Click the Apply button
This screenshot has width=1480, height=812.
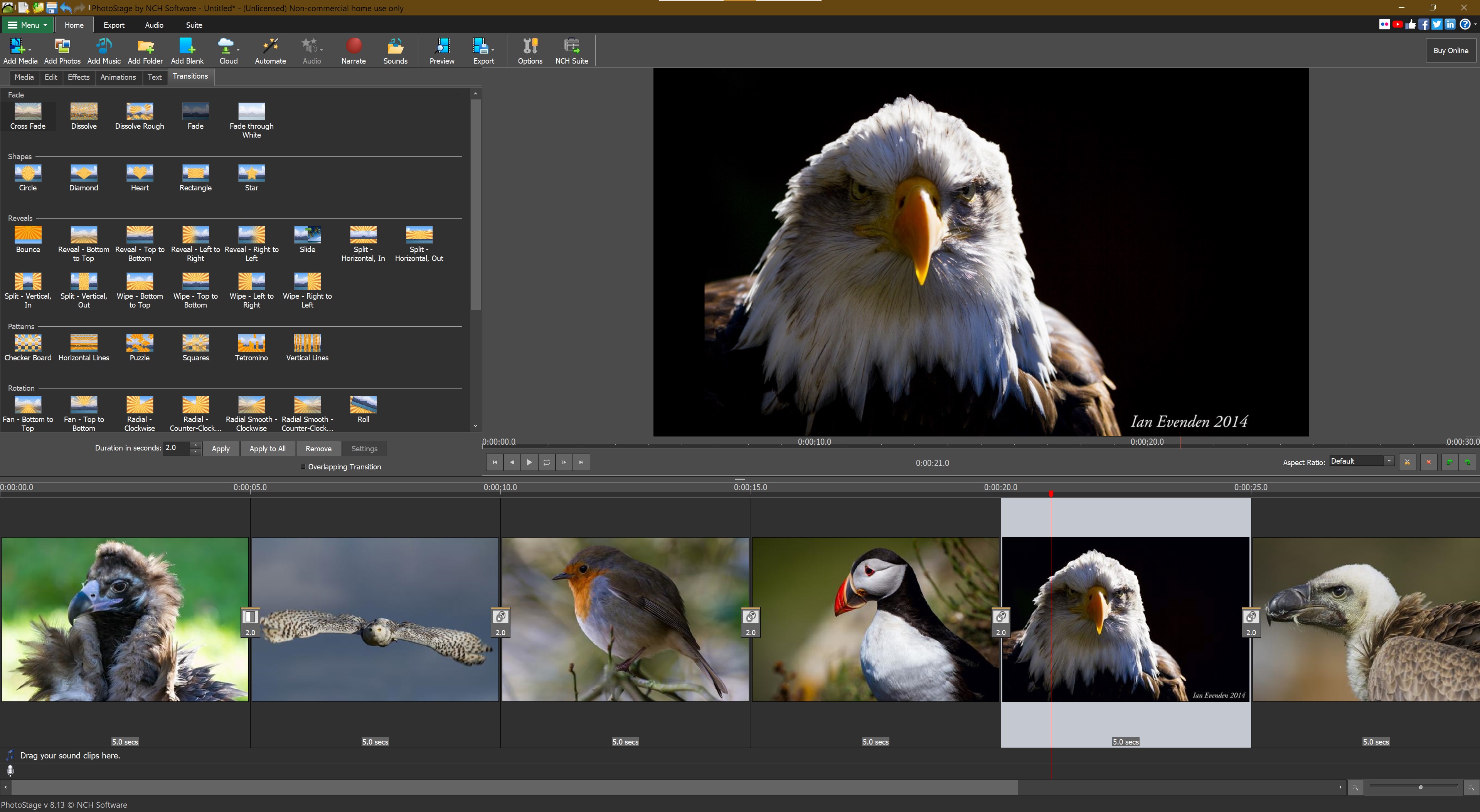(x=220, y=448)
